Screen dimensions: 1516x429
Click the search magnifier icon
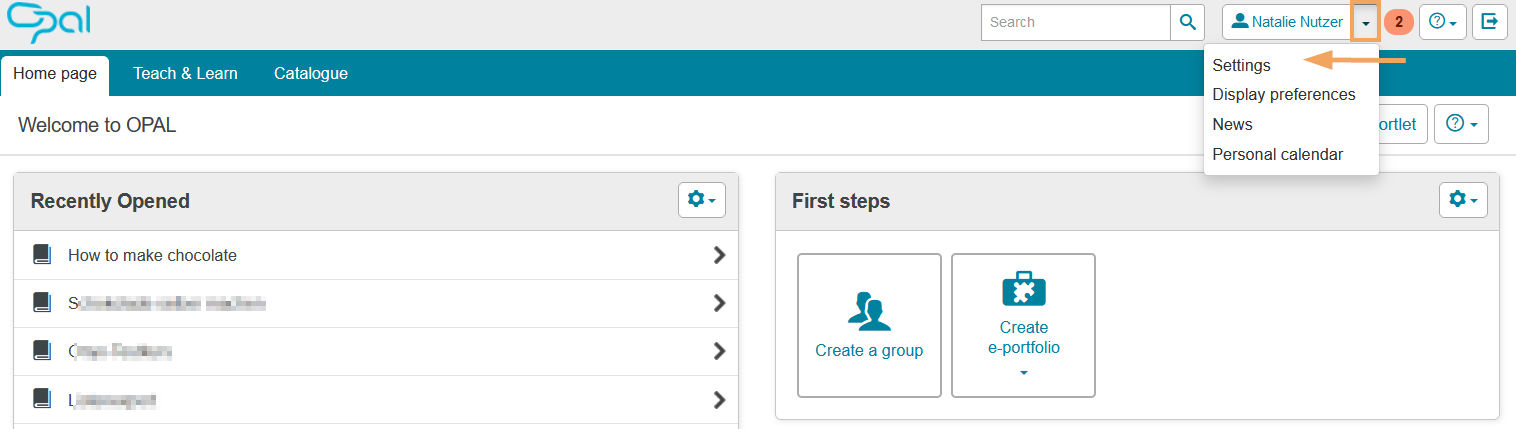pyautogui.click(x=1187, y=22)
